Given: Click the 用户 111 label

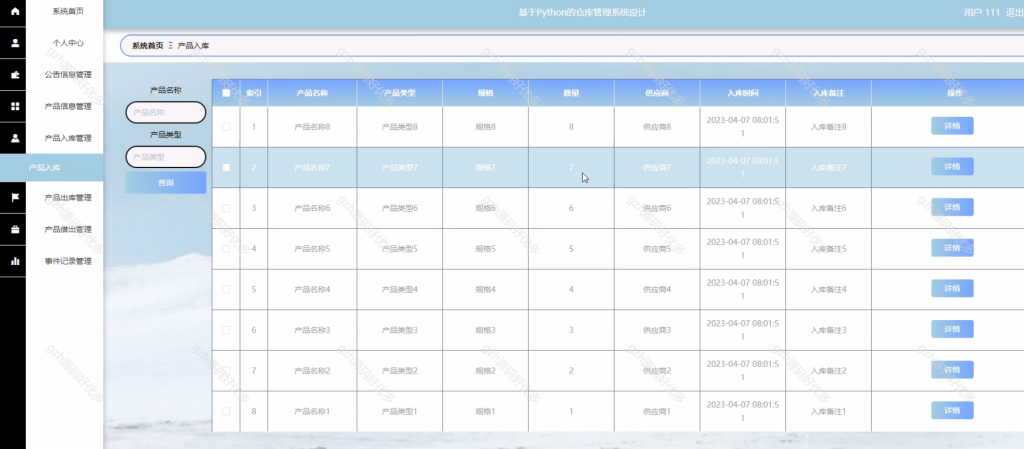Looking at the screenshot, I should 982,12.
